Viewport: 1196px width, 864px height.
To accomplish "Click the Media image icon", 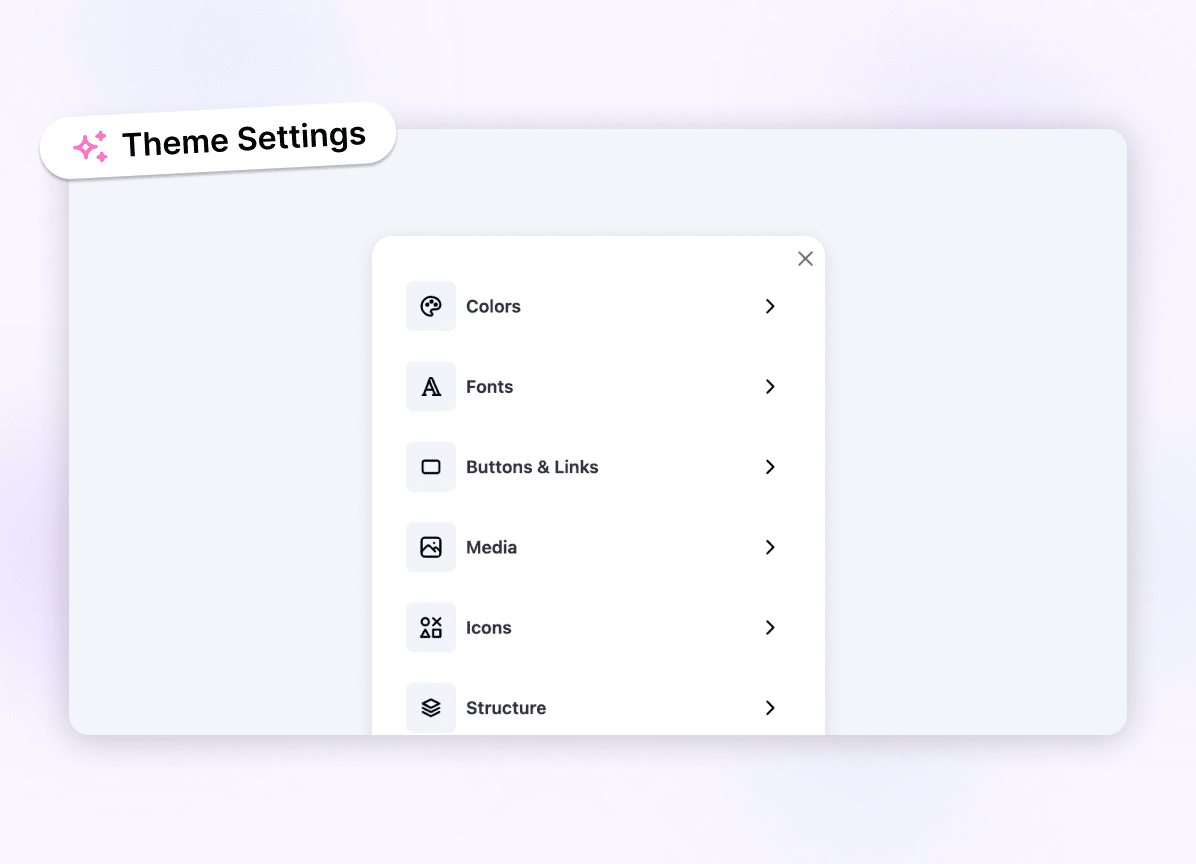I will [x=431, y=547].
